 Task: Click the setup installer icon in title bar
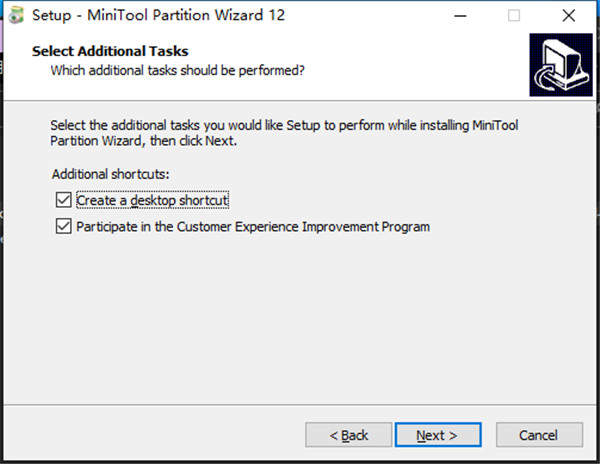click(14, 16)
